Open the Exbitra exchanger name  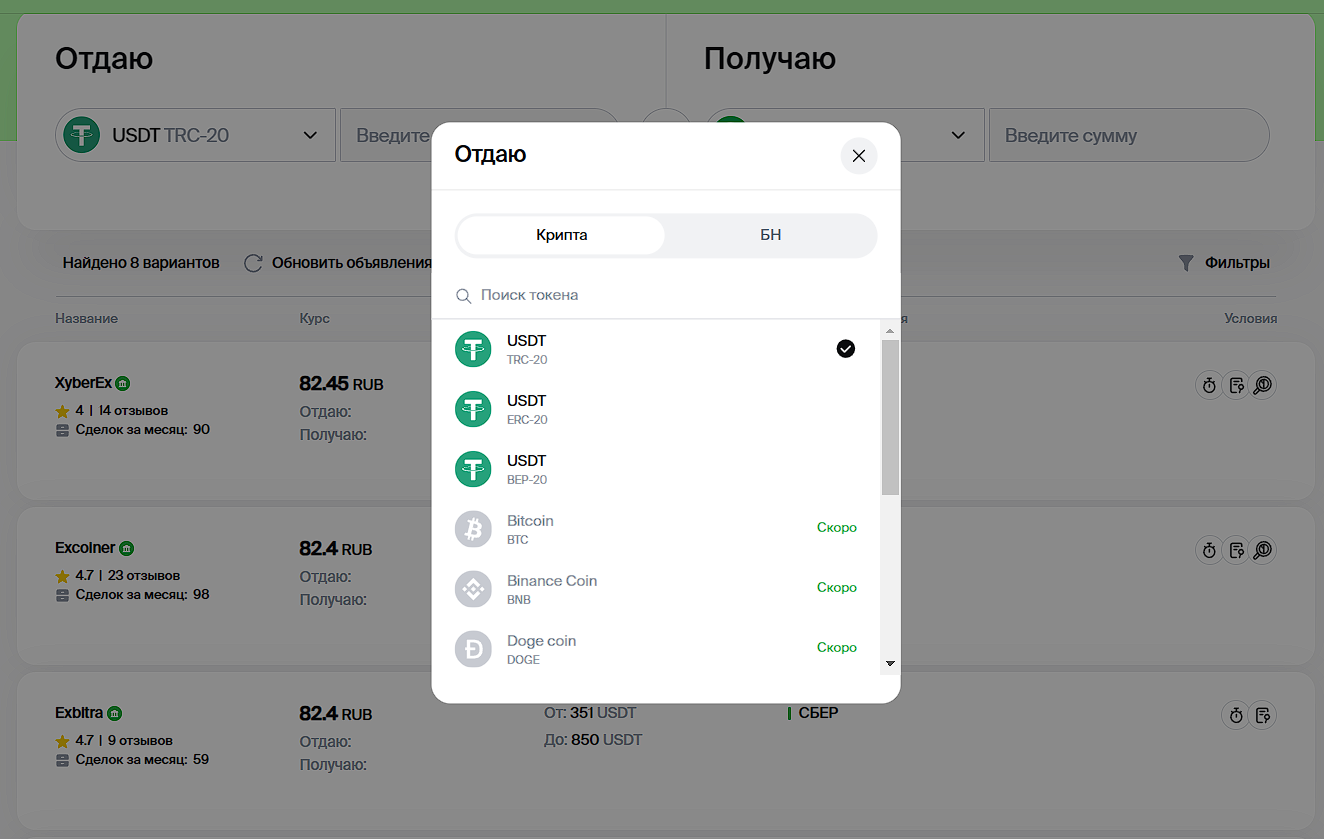coord(79,713)
